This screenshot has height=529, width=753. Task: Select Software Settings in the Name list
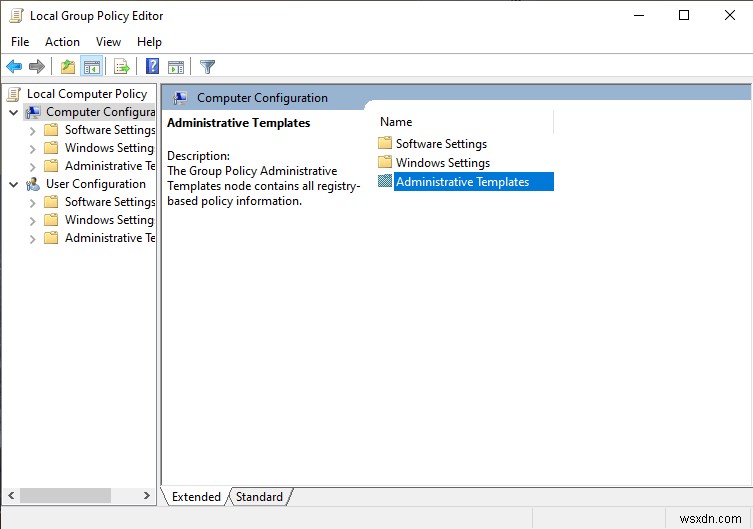[x=441, y=144]
